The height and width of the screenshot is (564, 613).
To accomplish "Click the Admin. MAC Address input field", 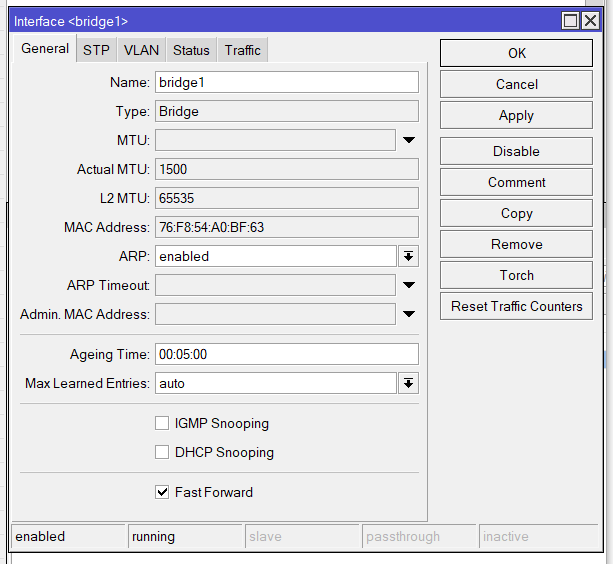I will pos(275,314).
